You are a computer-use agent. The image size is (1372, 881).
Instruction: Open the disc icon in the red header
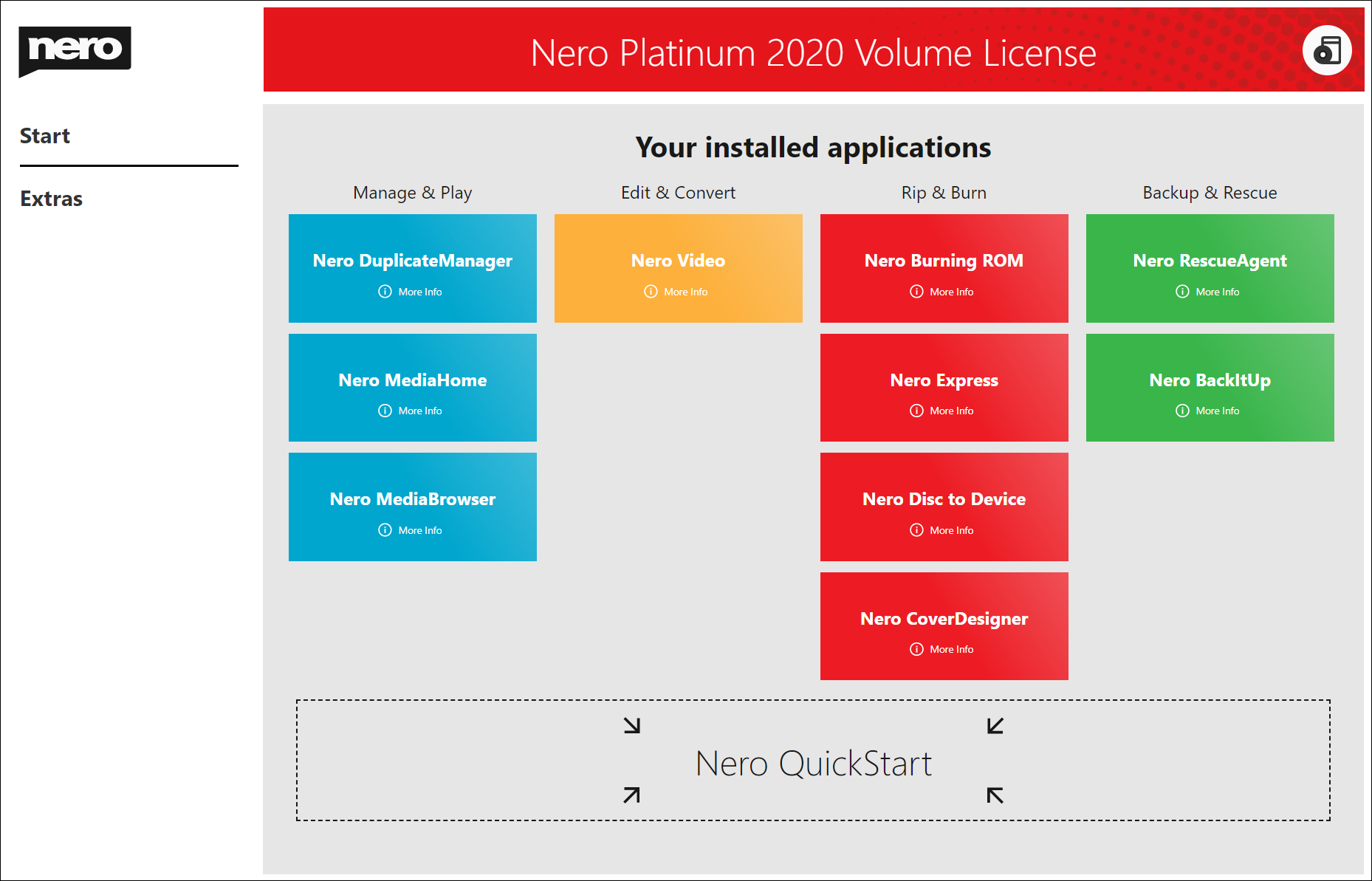[1327, 49]
